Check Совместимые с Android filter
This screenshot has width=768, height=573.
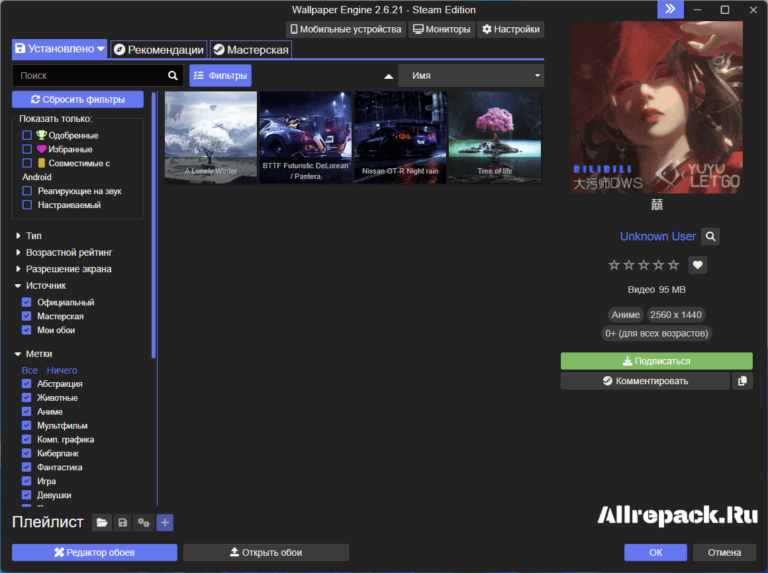(27, 163)
